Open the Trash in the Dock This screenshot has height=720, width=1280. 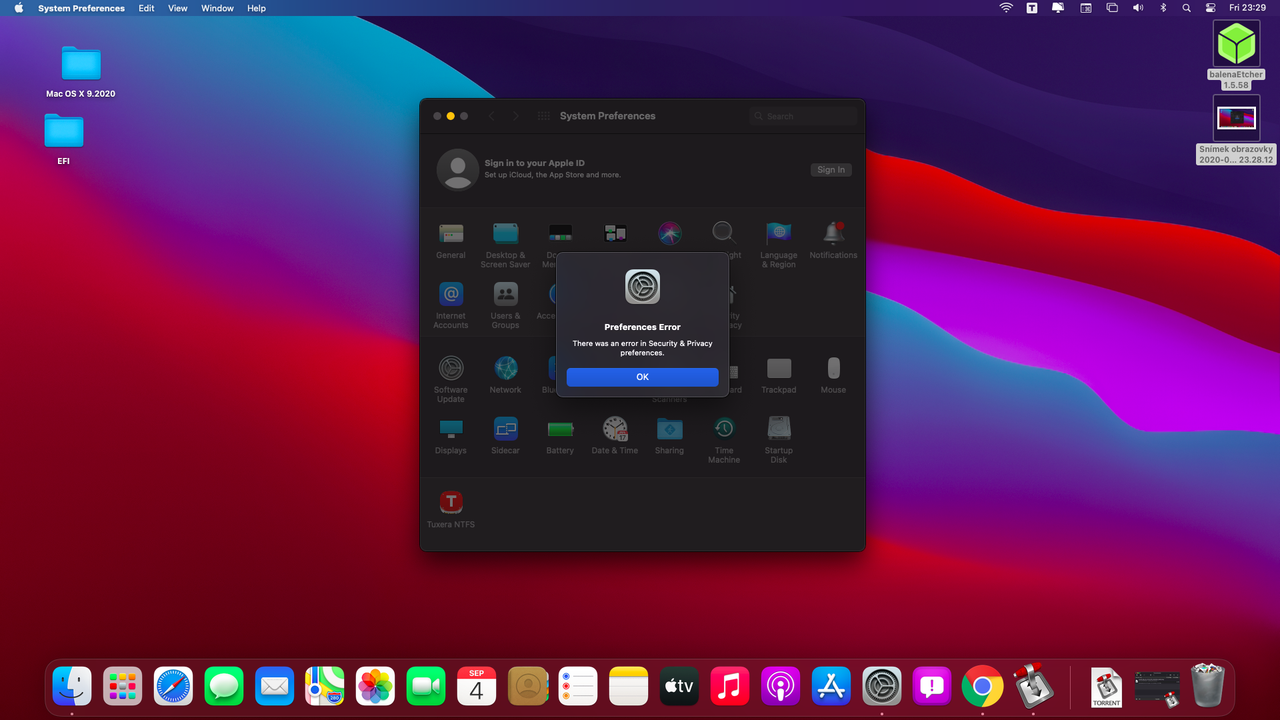1208,686
